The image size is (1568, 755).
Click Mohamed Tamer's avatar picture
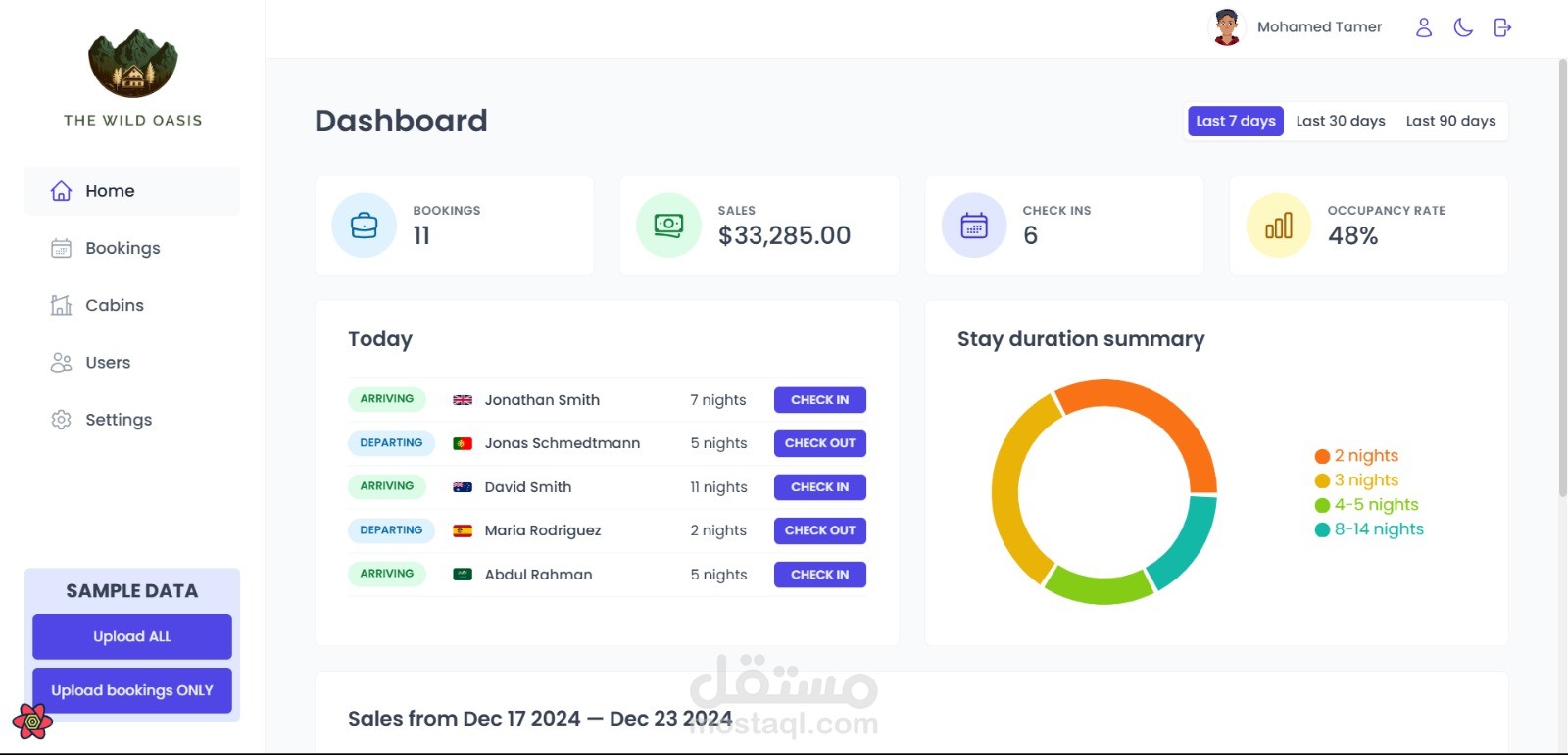pos(1227,27)
